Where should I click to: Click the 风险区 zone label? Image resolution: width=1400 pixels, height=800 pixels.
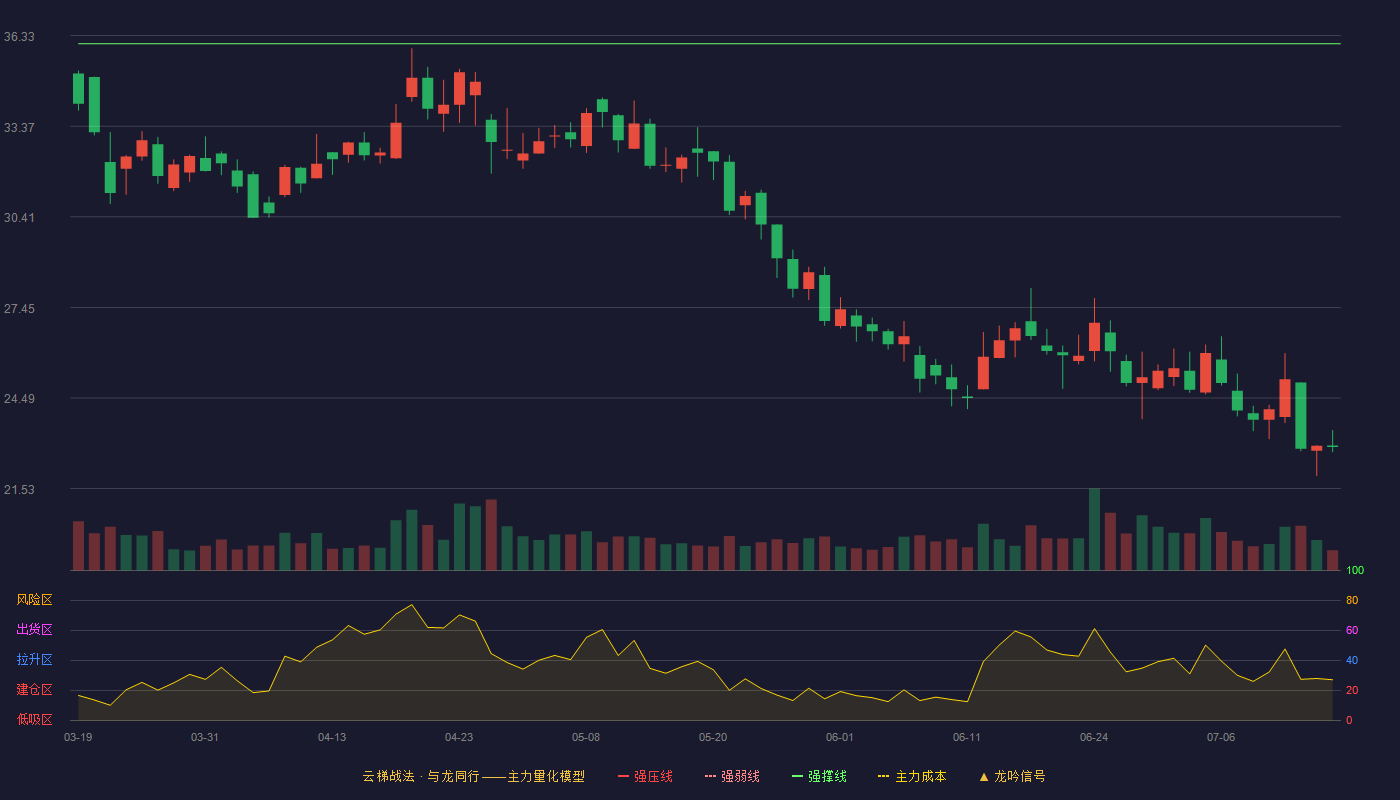tap(34, 600)
